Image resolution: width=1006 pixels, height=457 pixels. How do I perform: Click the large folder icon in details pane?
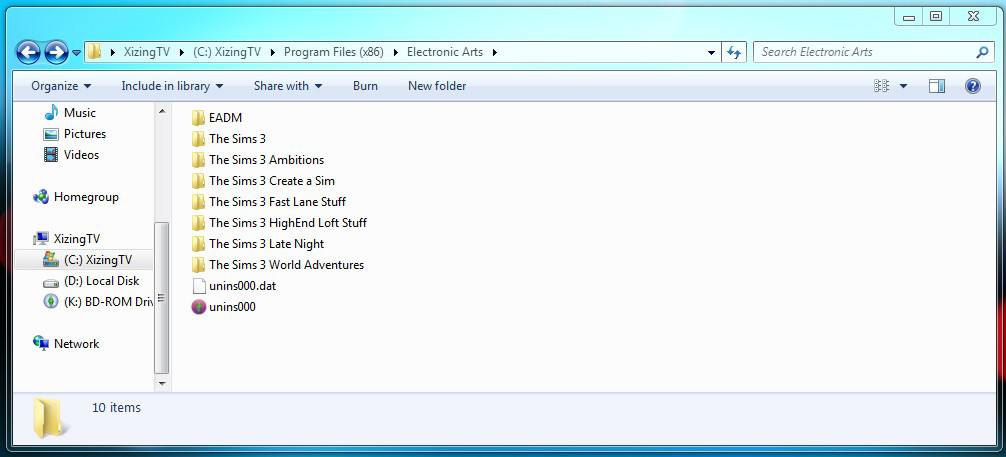pos(49,417)
